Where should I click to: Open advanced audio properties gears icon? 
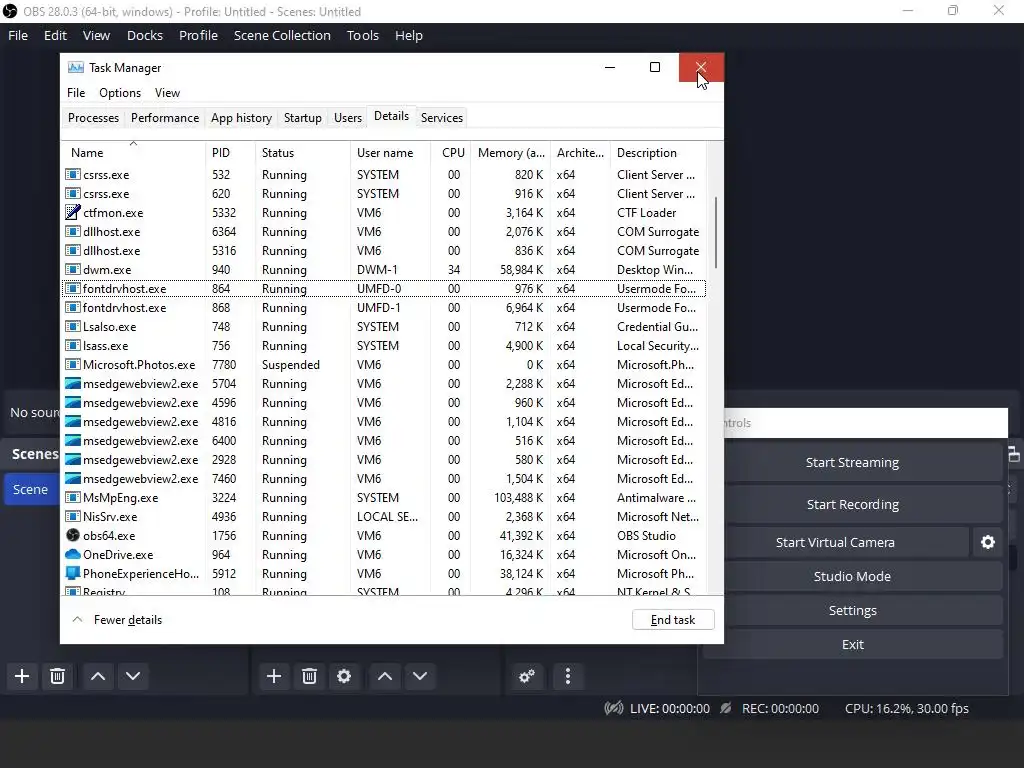[527, 676]
